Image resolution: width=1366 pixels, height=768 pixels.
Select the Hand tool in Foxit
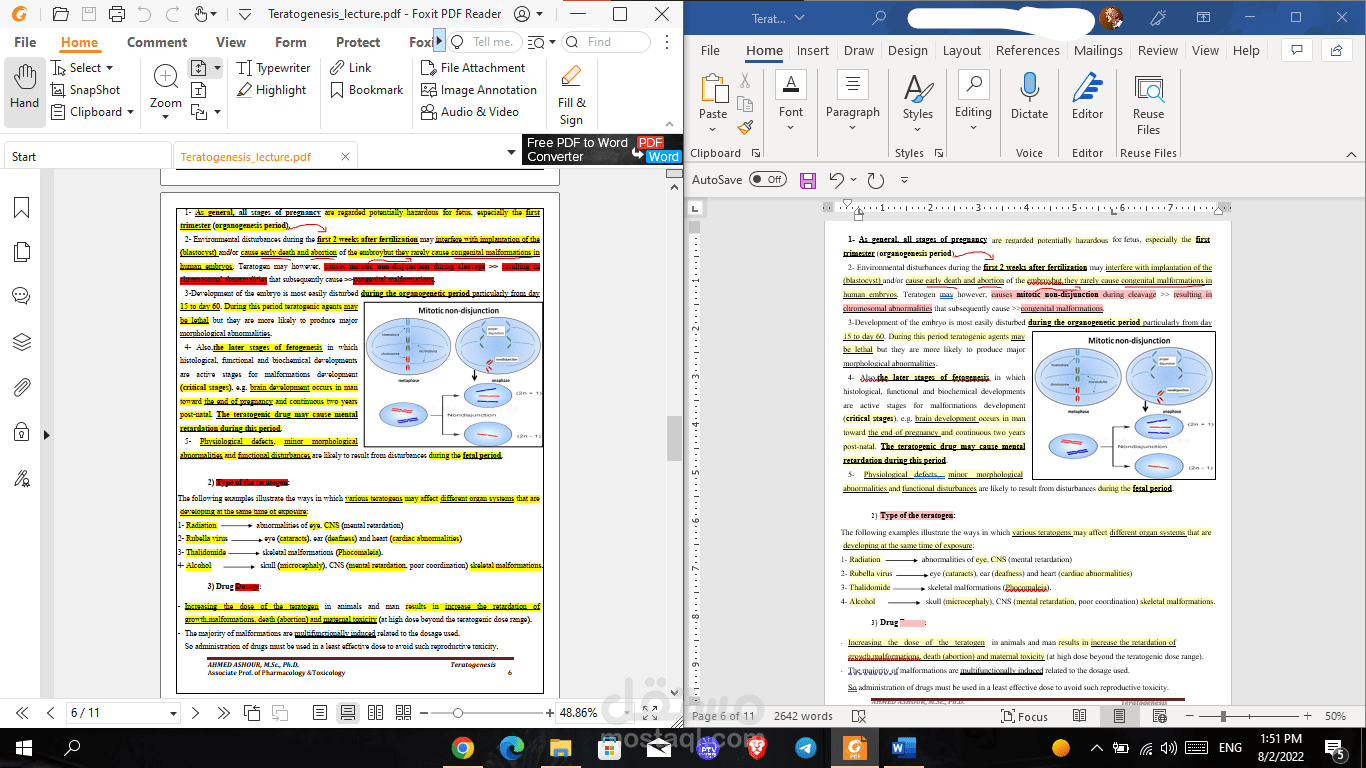[24, 90]
